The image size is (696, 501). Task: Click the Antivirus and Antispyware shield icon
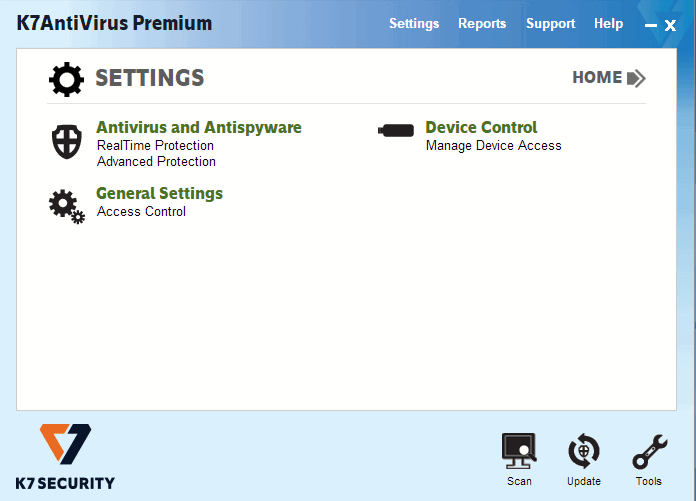[x=66, y=142]
